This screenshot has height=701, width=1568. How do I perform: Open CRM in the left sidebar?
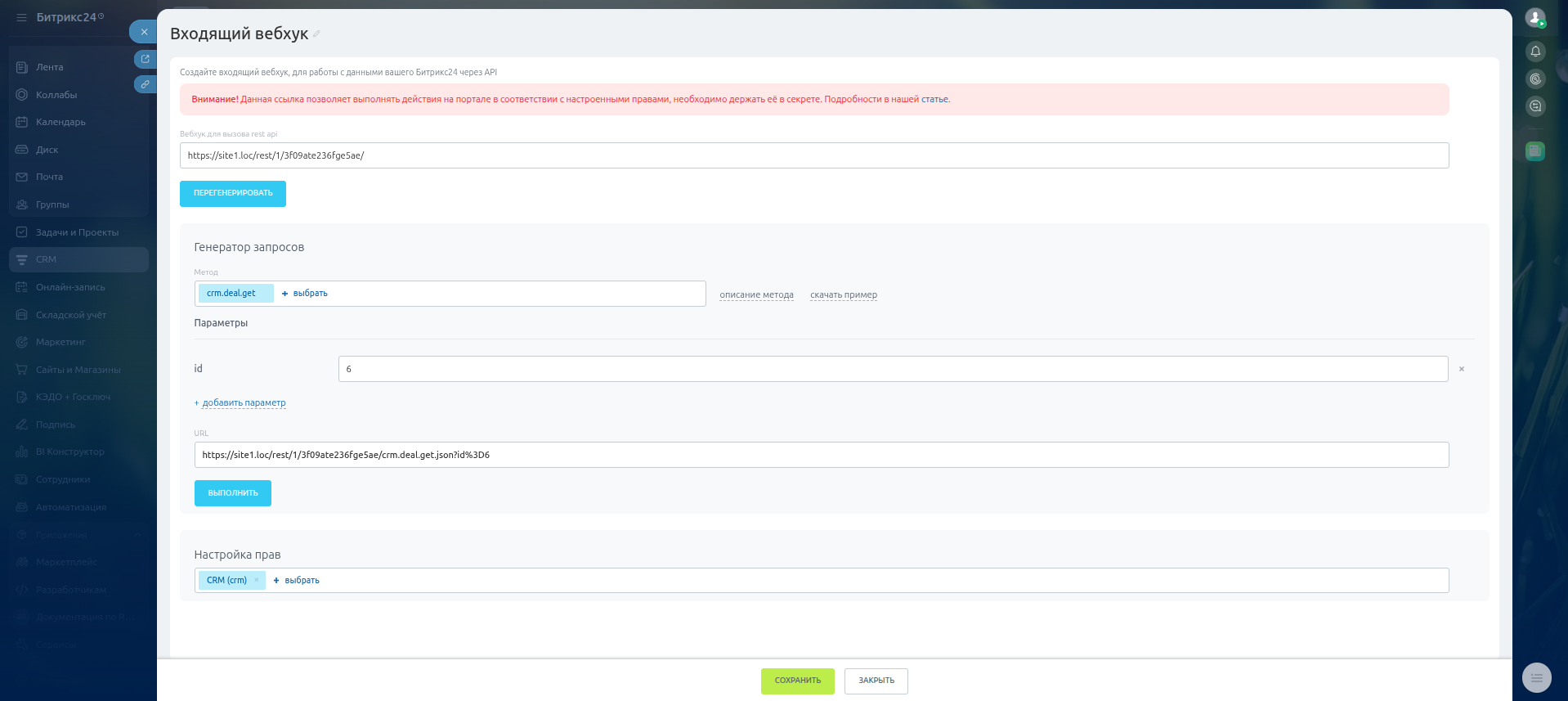click(x=46, y=259)
